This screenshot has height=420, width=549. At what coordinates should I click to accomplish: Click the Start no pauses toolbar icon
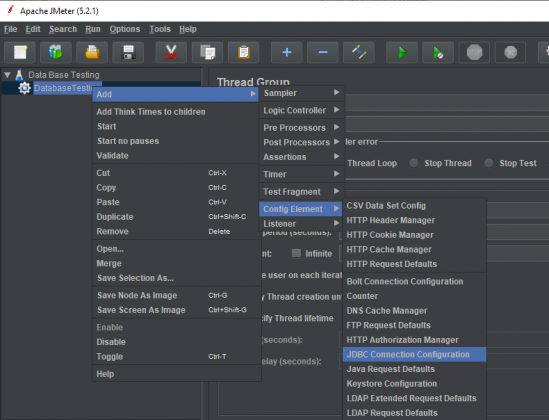tap(438, 52)
